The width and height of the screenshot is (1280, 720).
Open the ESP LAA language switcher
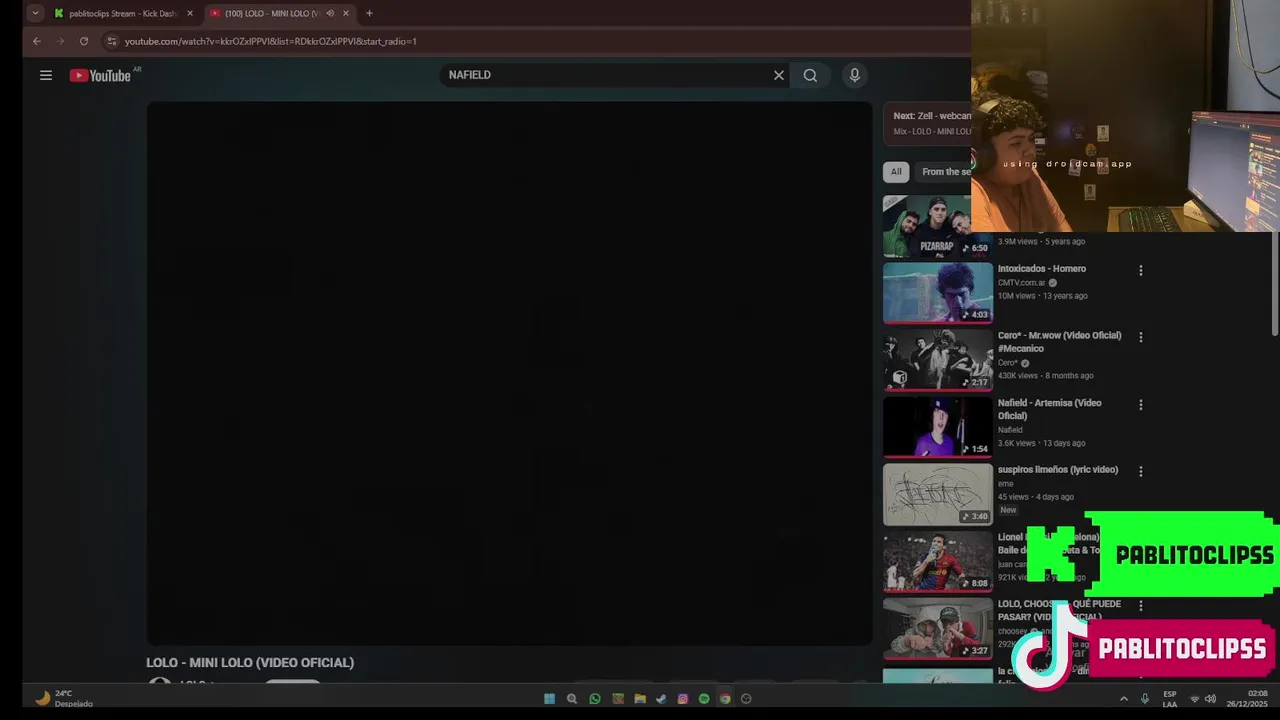point(1170,699)
